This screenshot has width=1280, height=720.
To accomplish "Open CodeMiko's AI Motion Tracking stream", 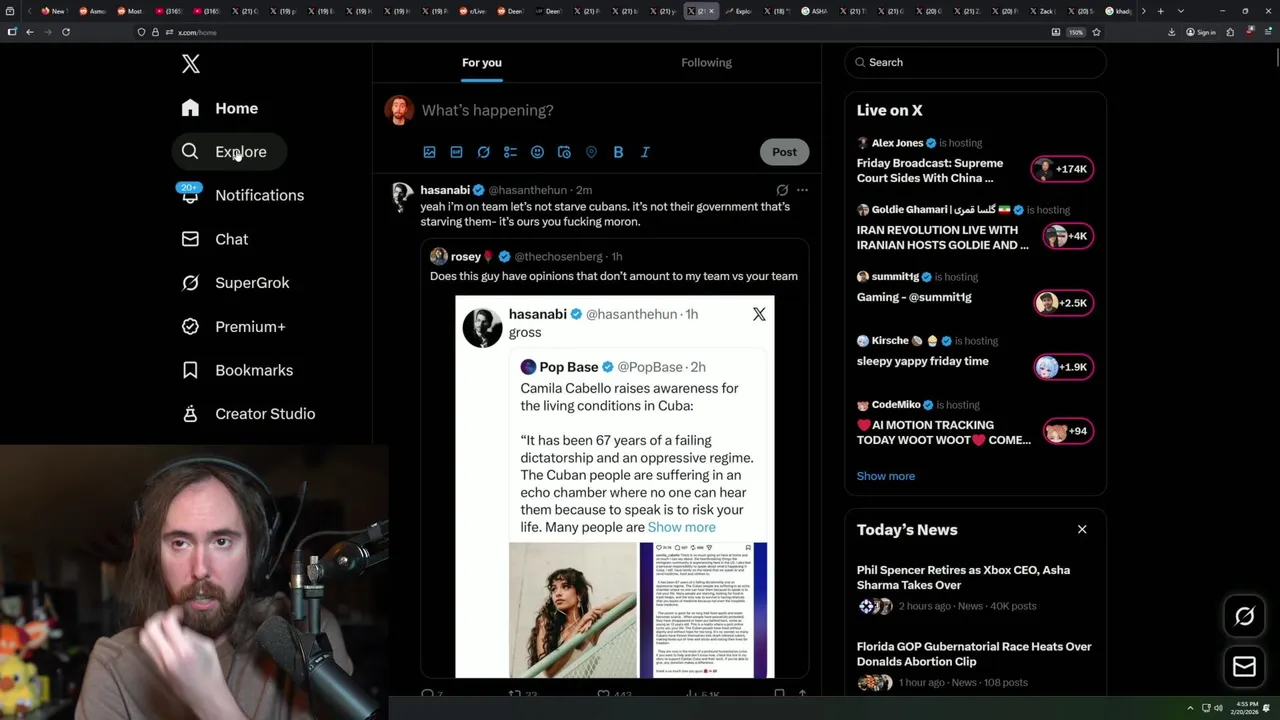I will 943,432.
